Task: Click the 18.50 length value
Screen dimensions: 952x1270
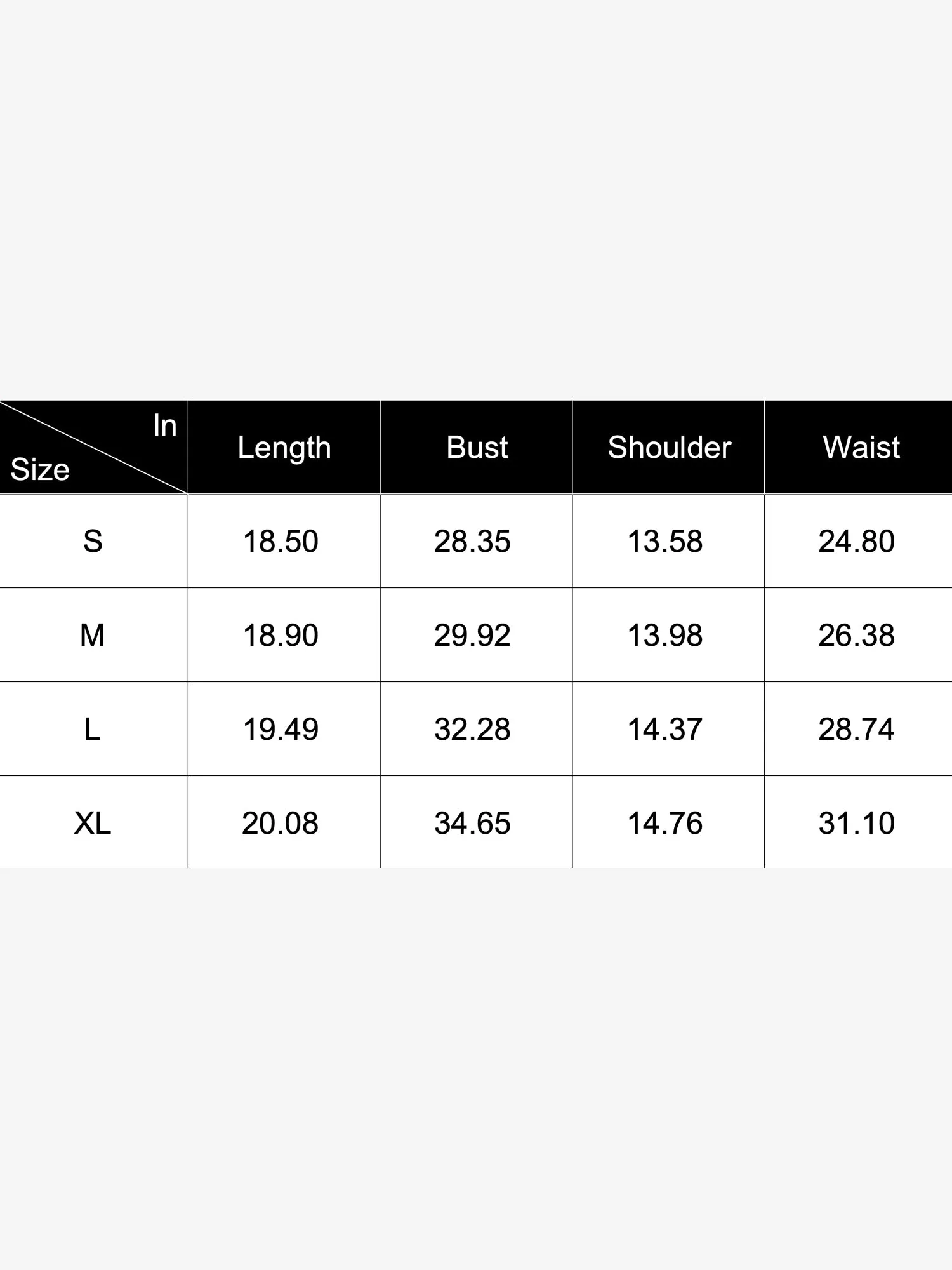Action: click(281, 542)
